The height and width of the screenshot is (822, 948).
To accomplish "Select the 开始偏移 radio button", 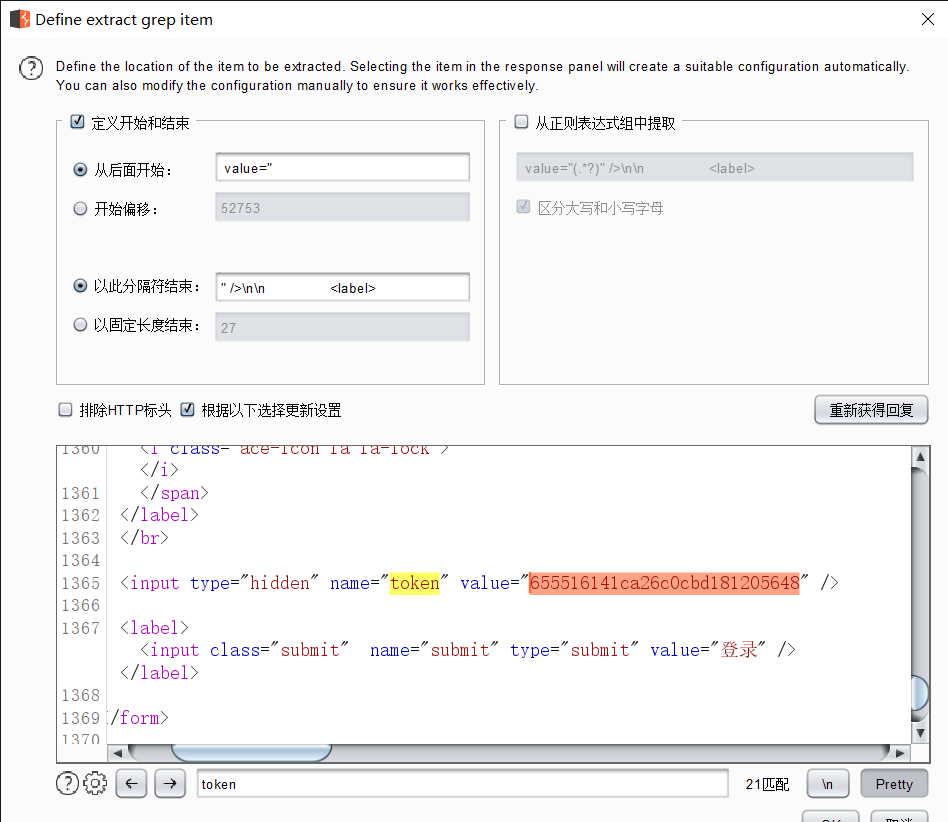I will click(x=80, y=209).
